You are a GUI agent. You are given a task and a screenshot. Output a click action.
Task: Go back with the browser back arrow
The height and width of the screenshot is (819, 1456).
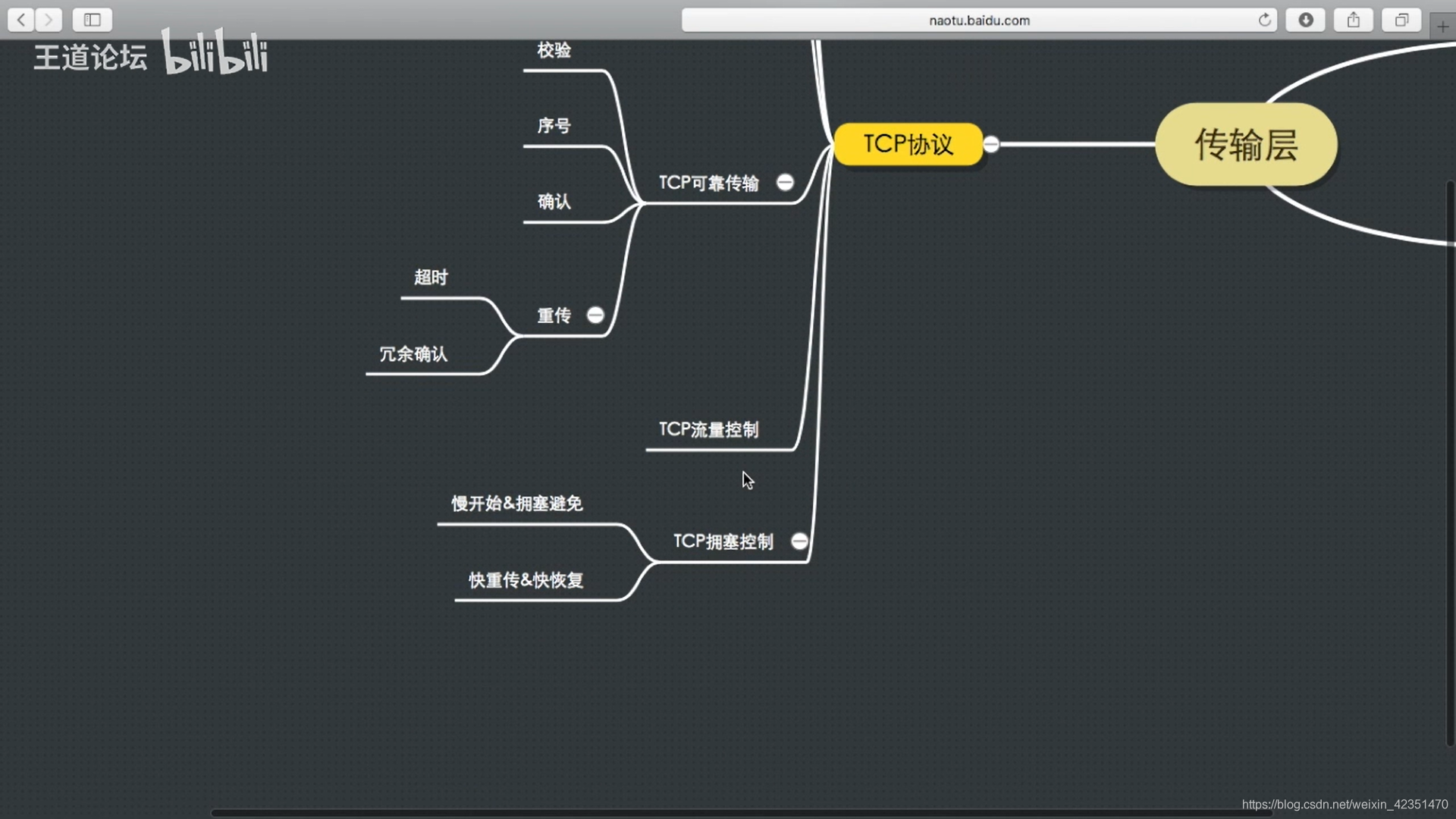tap(21, 20)
